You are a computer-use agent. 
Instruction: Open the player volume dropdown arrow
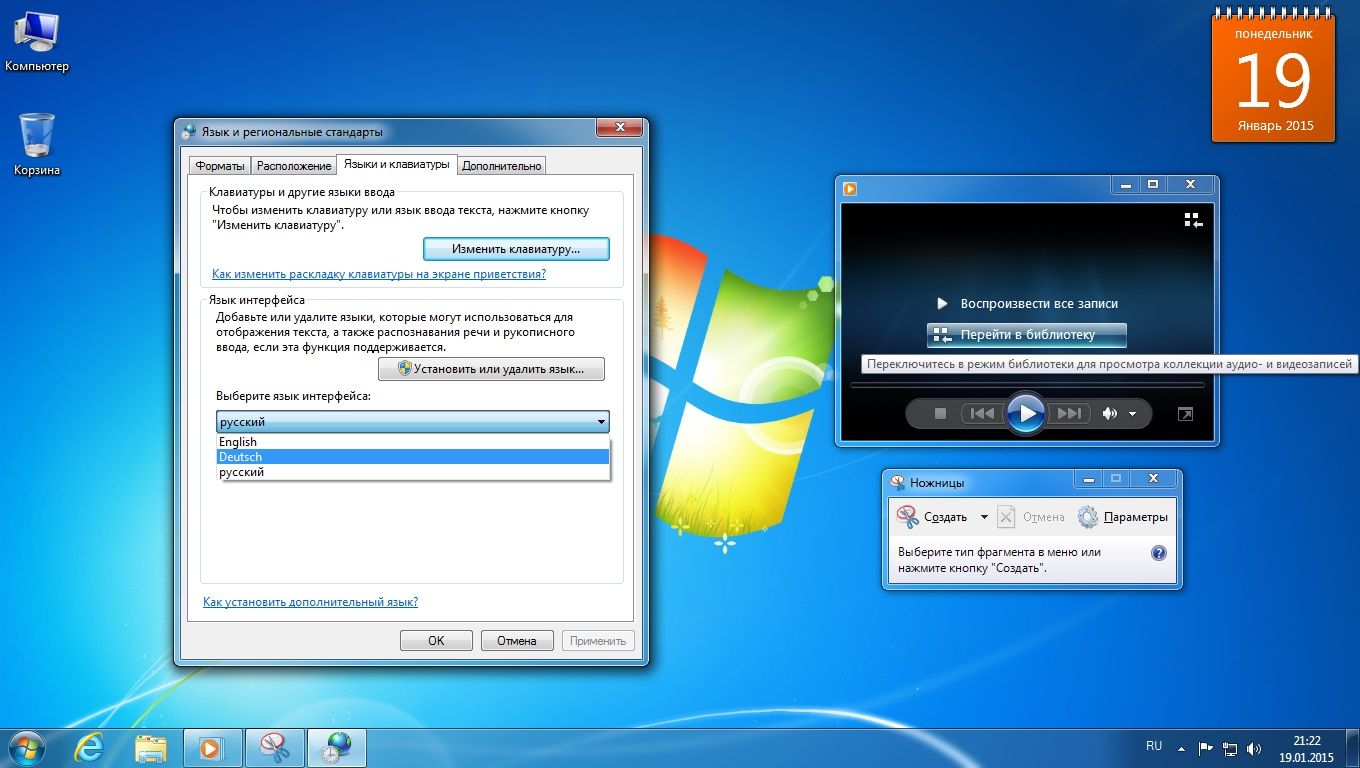pyautogui.click(x=1133, y=414)
